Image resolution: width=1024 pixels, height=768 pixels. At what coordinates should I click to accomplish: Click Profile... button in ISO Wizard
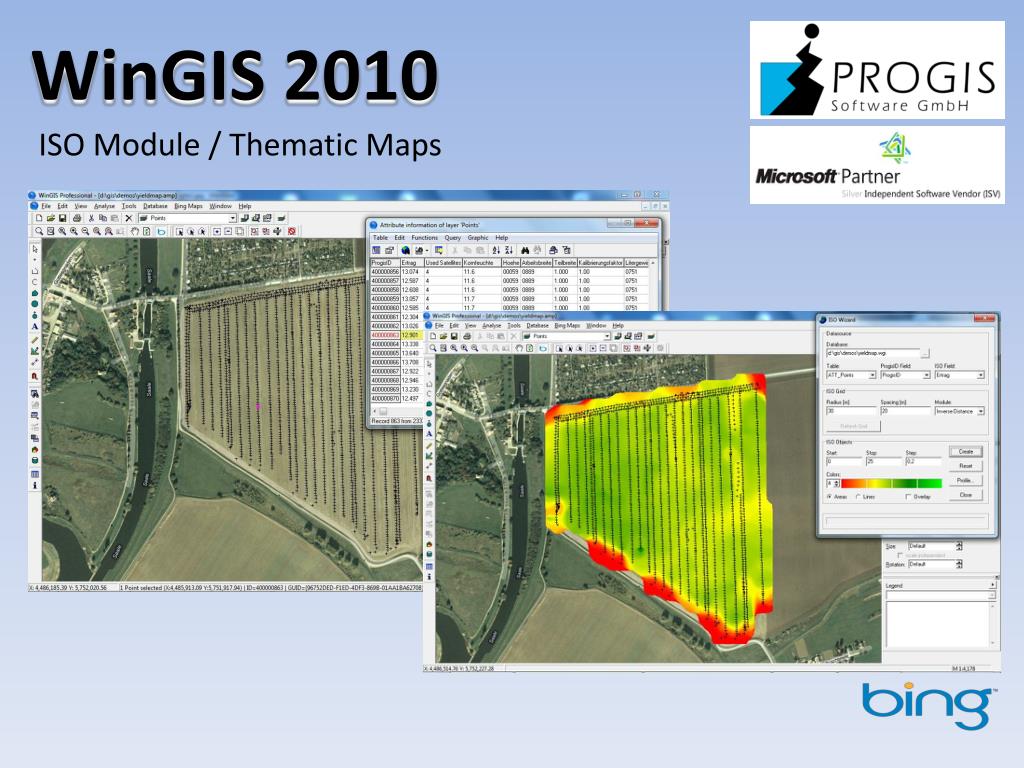pyautogui.click(x=966, y=480)
